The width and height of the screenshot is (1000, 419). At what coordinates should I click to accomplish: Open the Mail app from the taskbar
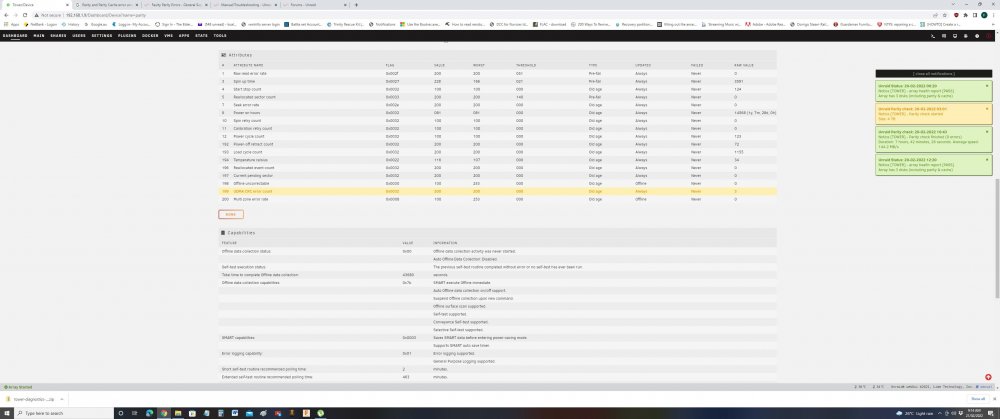click(x=249, y=413)
